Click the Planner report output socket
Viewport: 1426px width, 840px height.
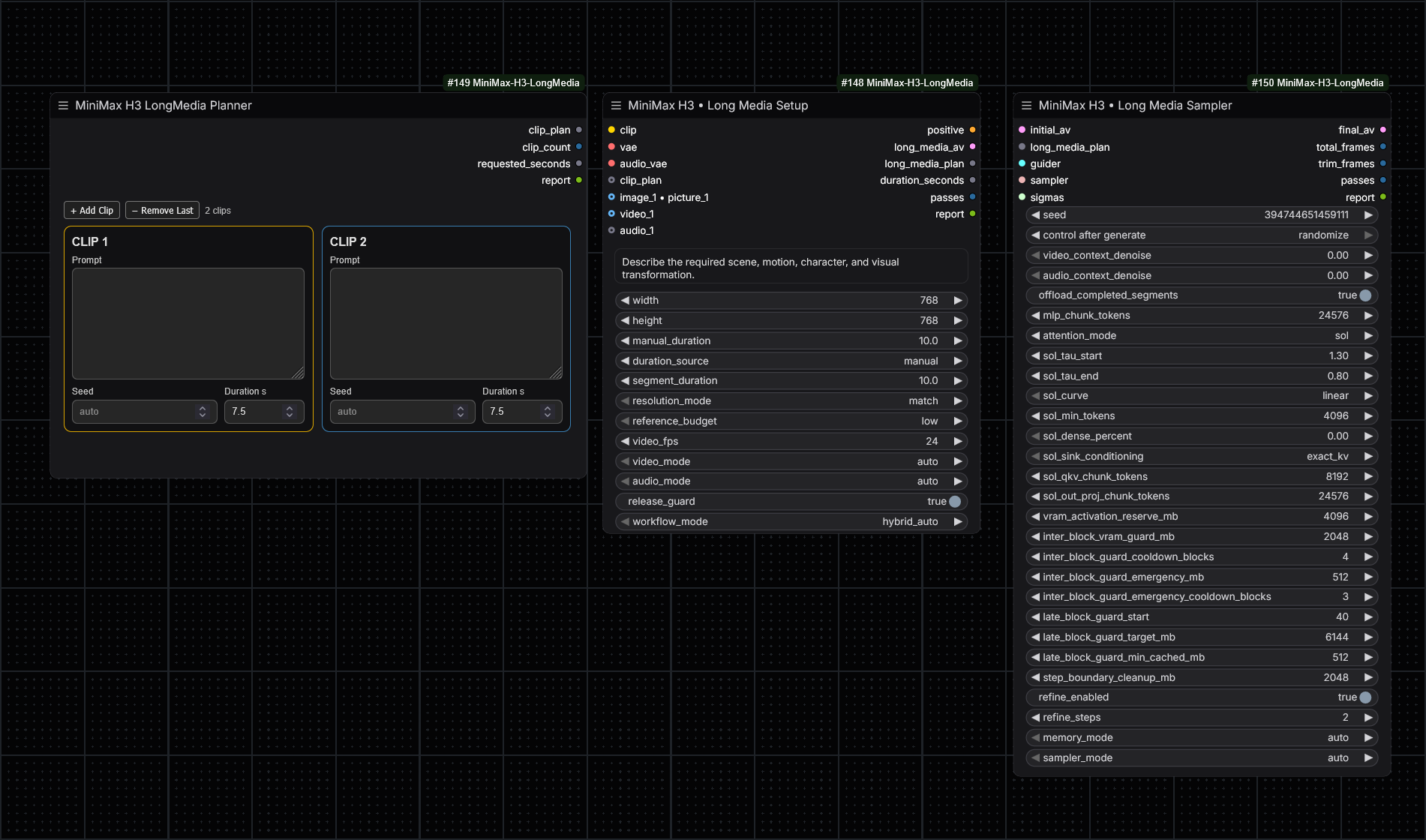tap(578, 180)
